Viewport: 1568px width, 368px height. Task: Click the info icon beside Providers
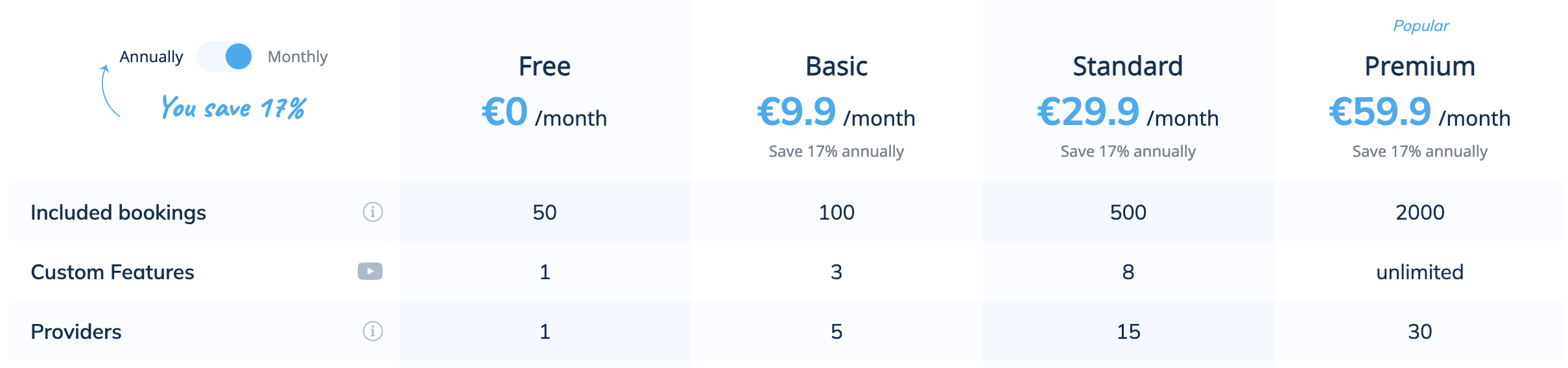[373, 331]
